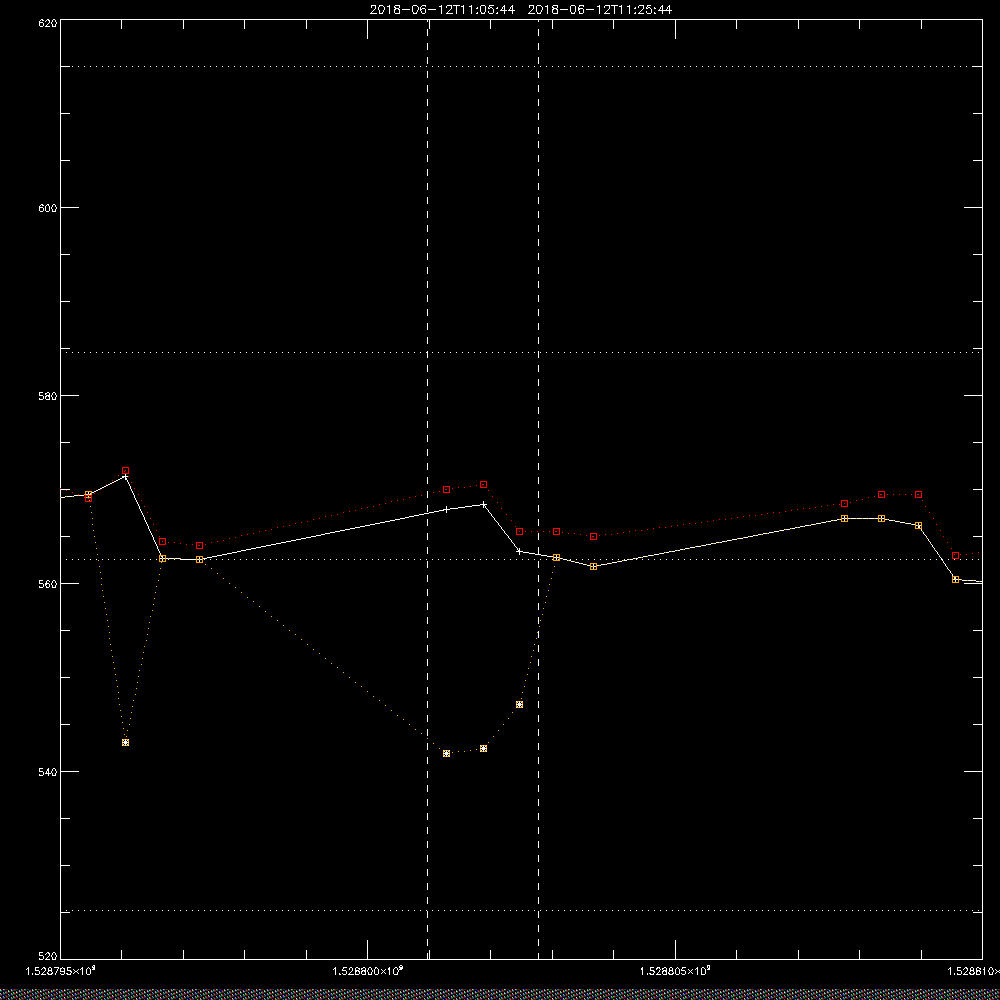Click the 1.528800×10⁹ x-axis label
The image size is (1000, 1000).
(x=368, y=971)
